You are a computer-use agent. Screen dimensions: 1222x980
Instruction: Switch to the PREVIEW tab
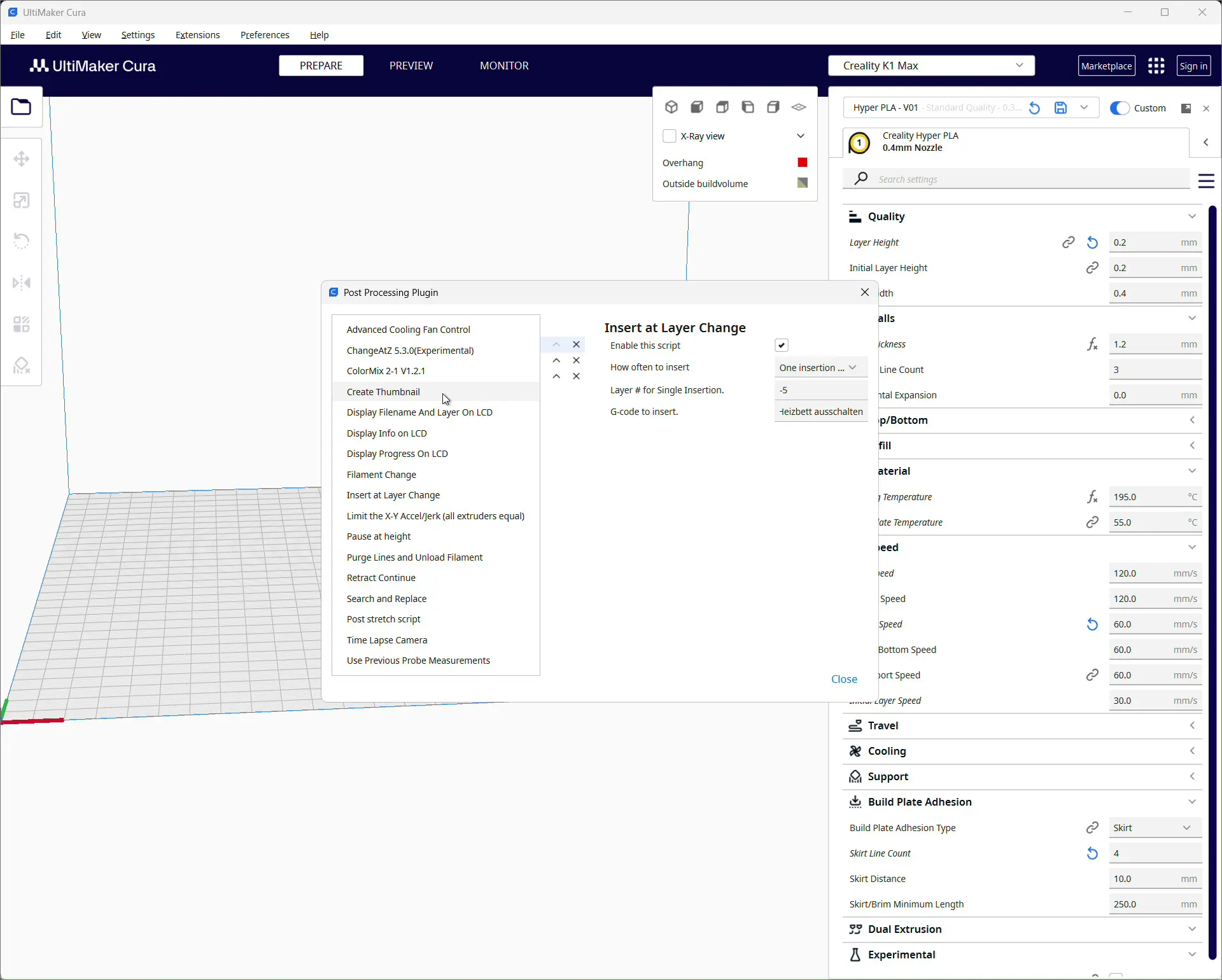411,66
